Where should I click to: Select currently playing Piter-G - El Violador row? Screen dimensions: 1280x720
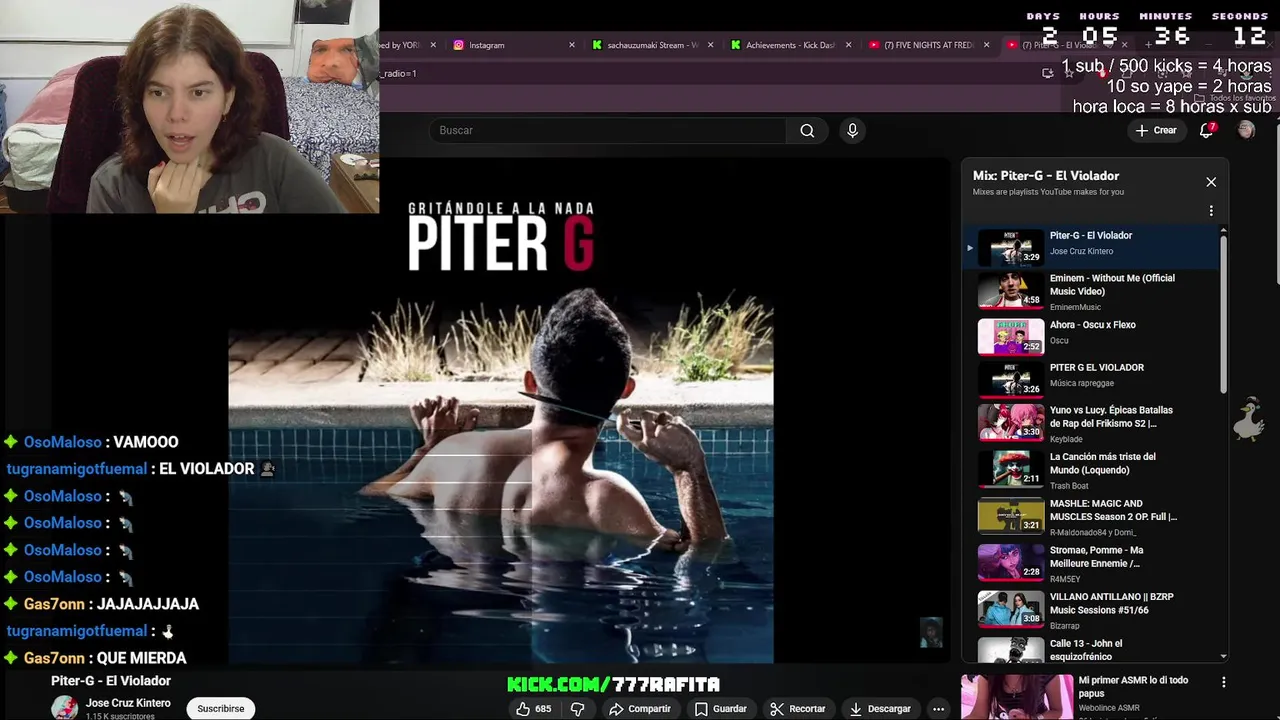tap(1092, 246)
